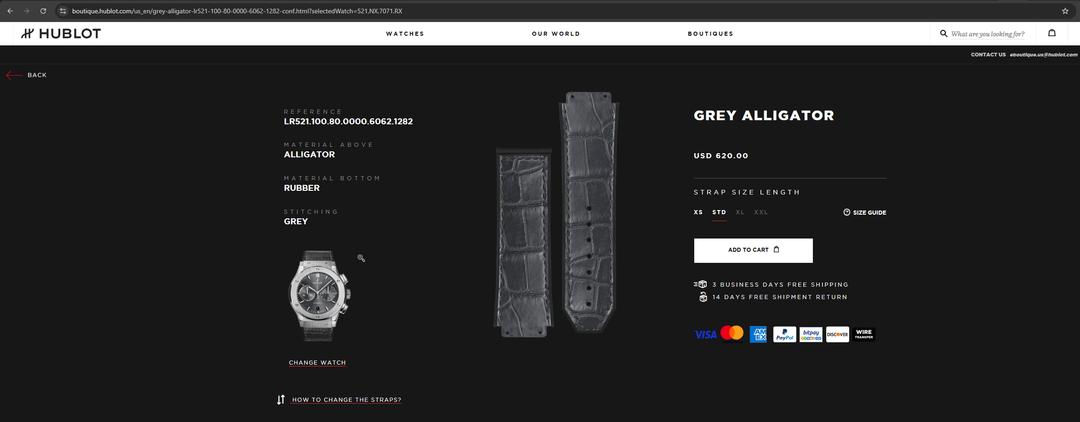Open the Boutiques menu
Viewport: 1080px width, 422px height.
710,34
